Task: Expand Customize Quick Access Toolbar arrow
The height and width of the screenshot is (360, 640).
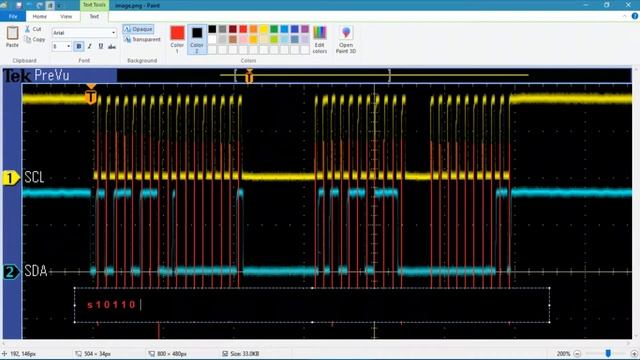Action: (59, 6)
